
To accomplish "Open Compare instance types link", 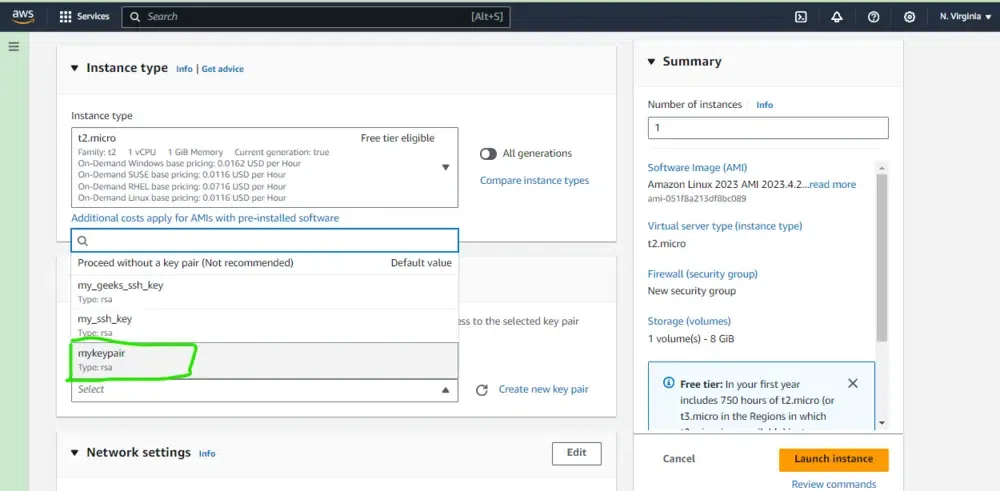I will click(x=534, y=180).
